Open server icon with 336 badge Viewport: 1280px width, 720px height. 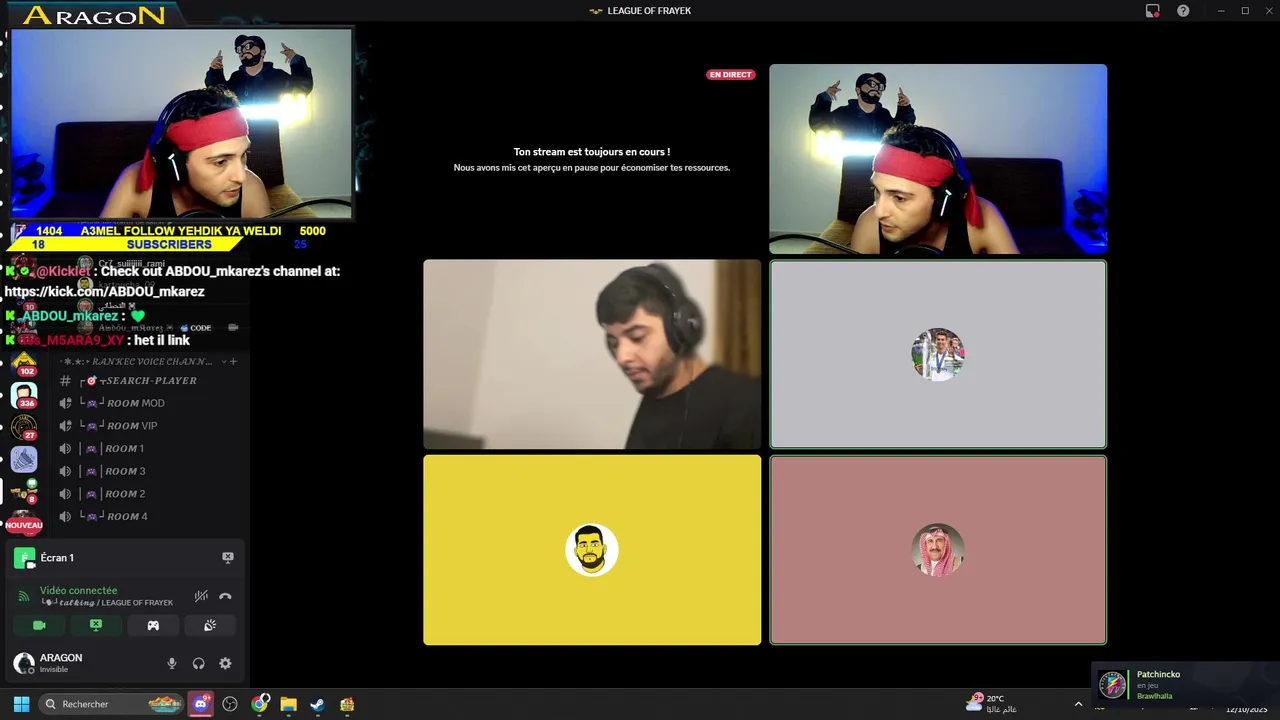click(24, 395)
